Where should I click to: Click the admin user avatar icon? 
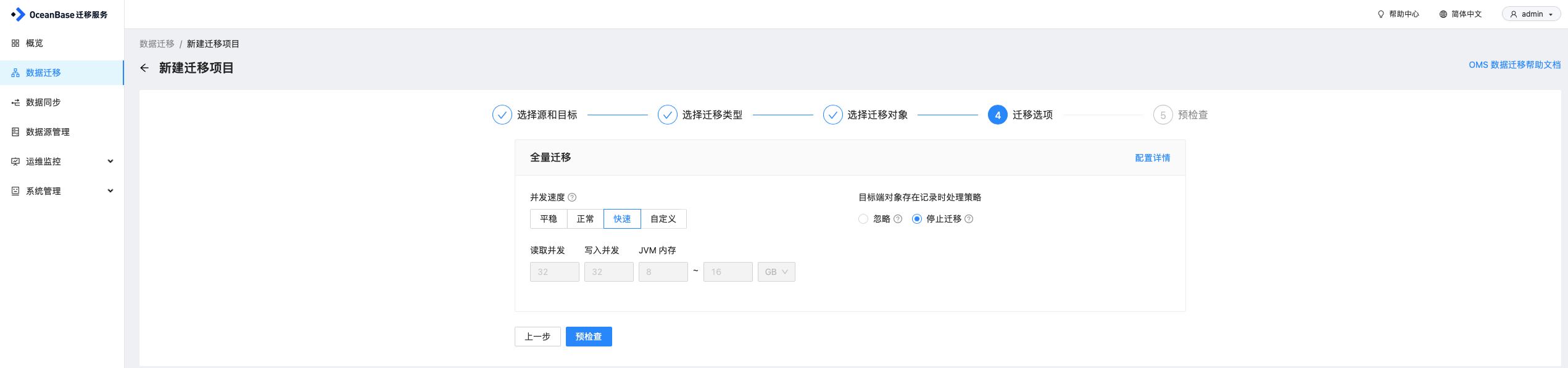(1514, 14)
